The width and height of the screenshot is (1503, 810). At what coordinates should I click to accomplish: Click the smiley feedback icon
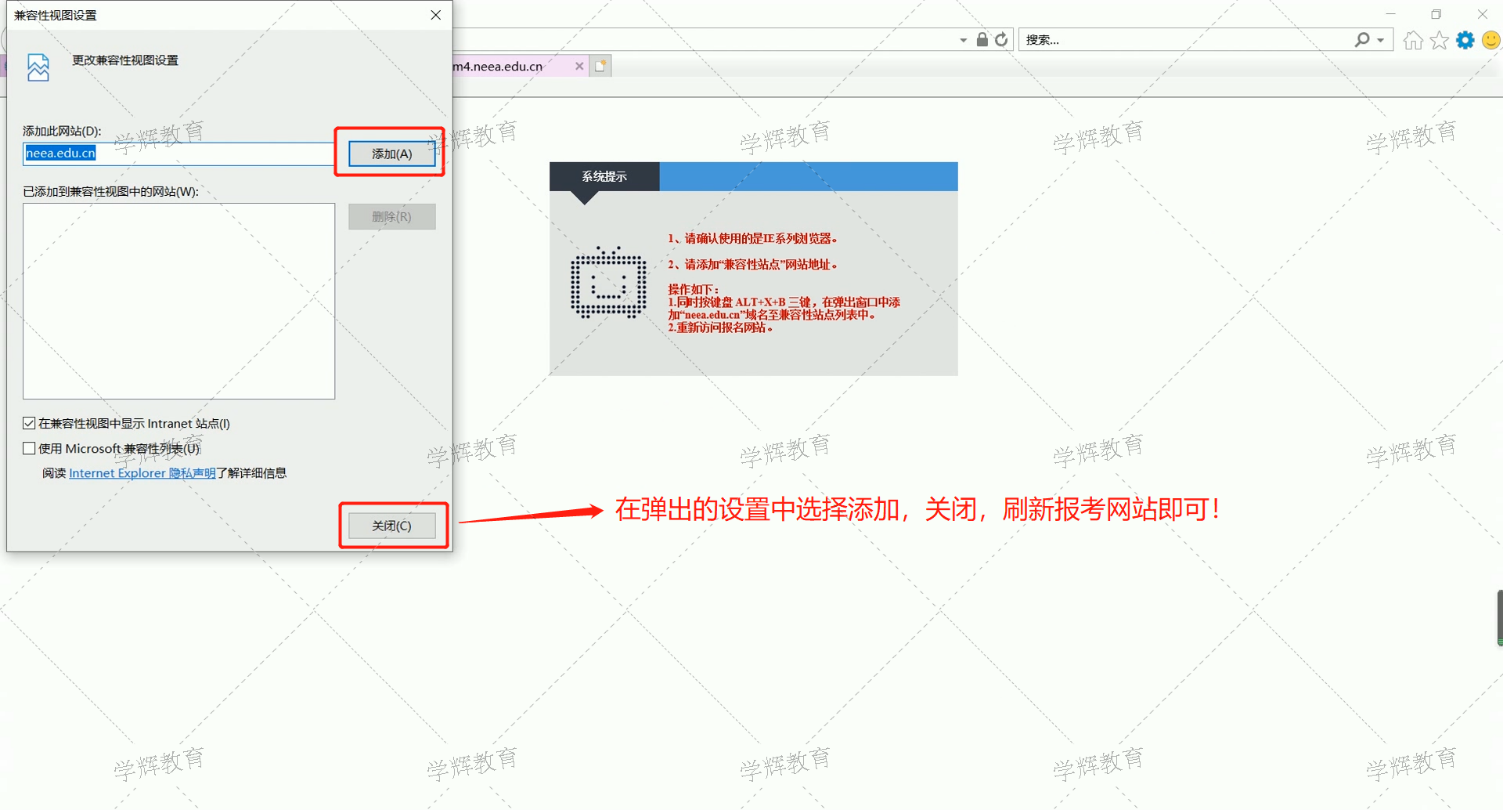point(1491,40)
